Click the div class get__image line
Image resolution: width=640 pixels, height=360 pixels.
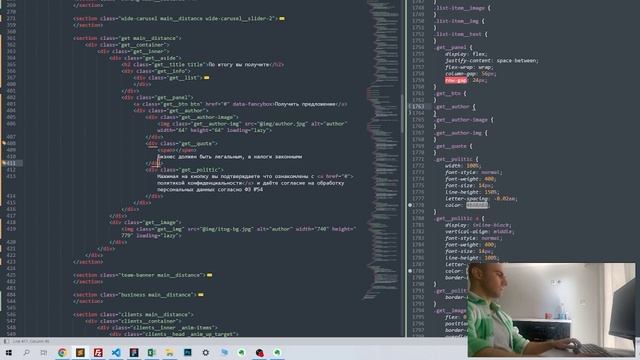(x=145, y=222)
